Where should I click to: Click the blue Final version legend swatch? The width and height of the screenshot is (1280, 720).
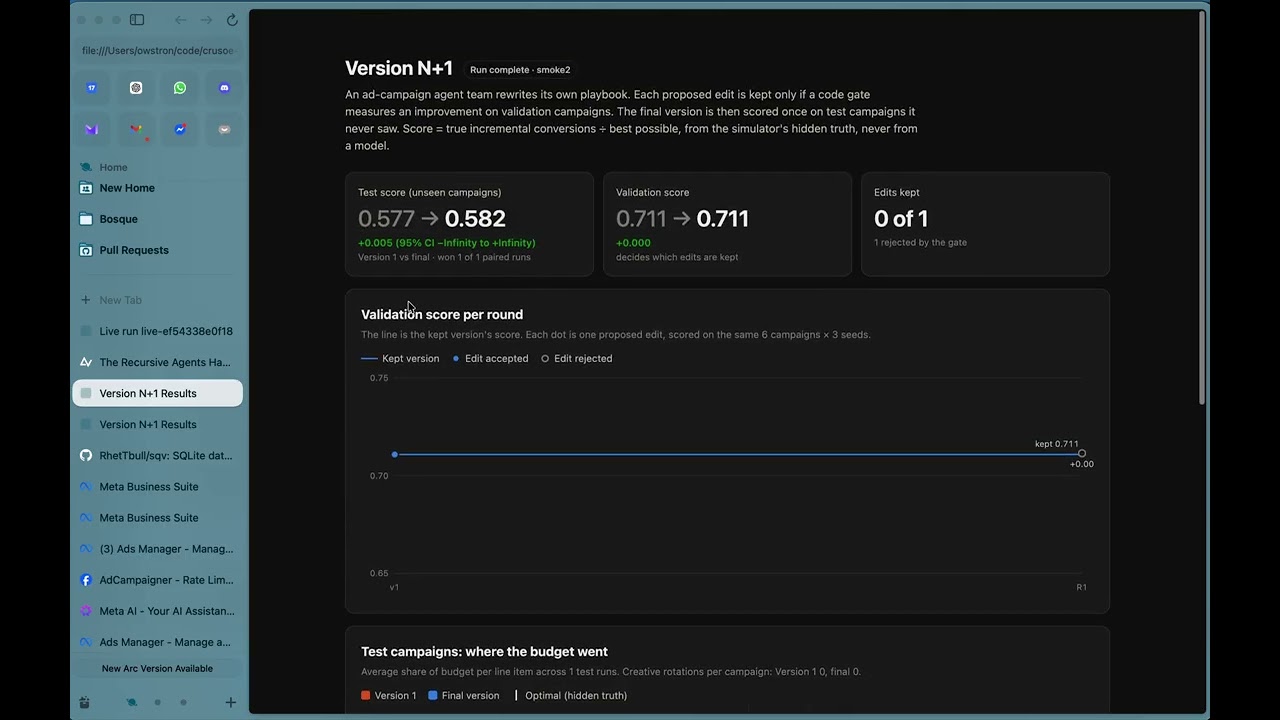pyautogui.click(x=433, y=695)
